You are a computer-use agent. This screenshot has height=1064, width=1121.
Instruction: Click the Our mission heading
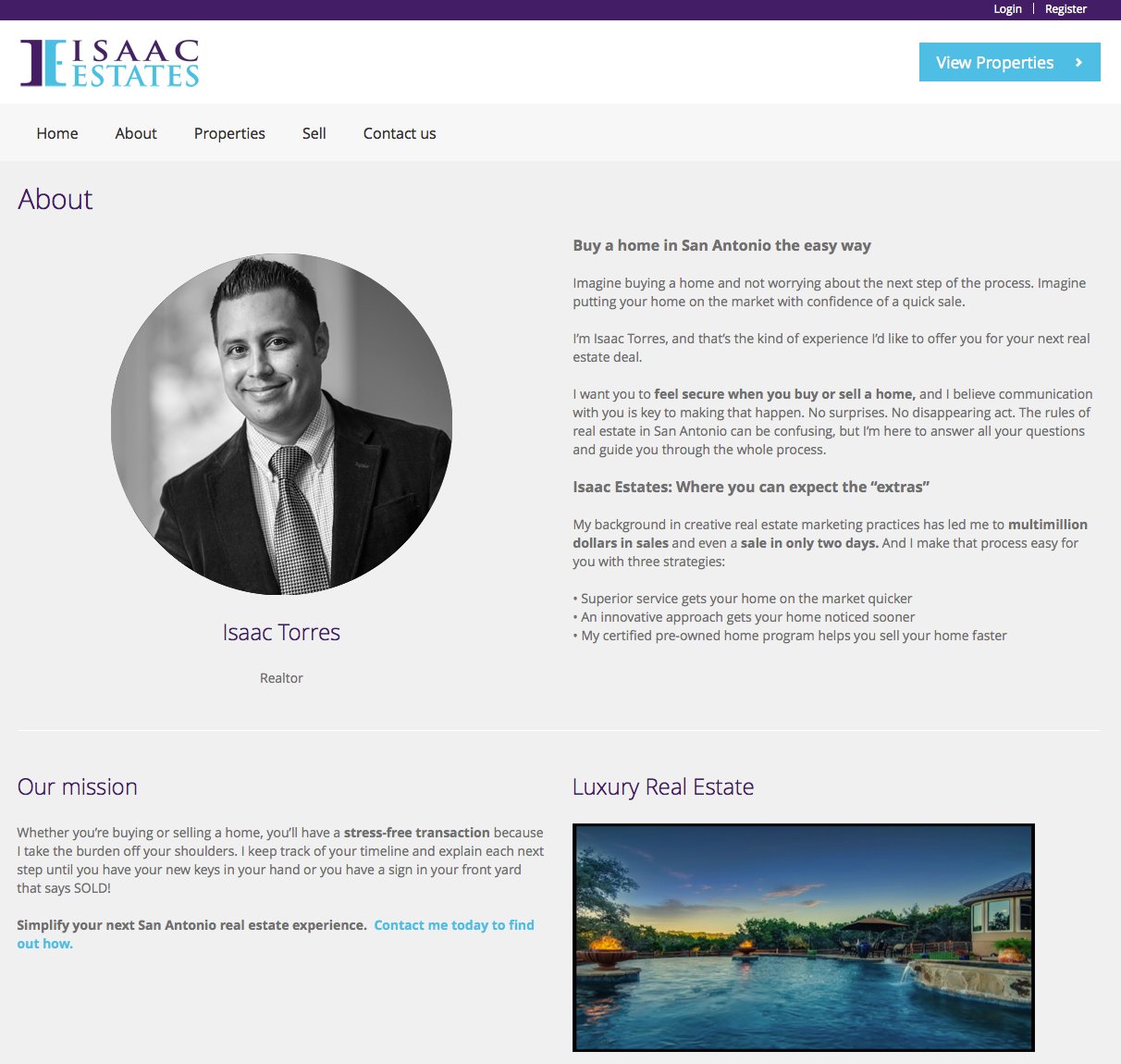78,787
